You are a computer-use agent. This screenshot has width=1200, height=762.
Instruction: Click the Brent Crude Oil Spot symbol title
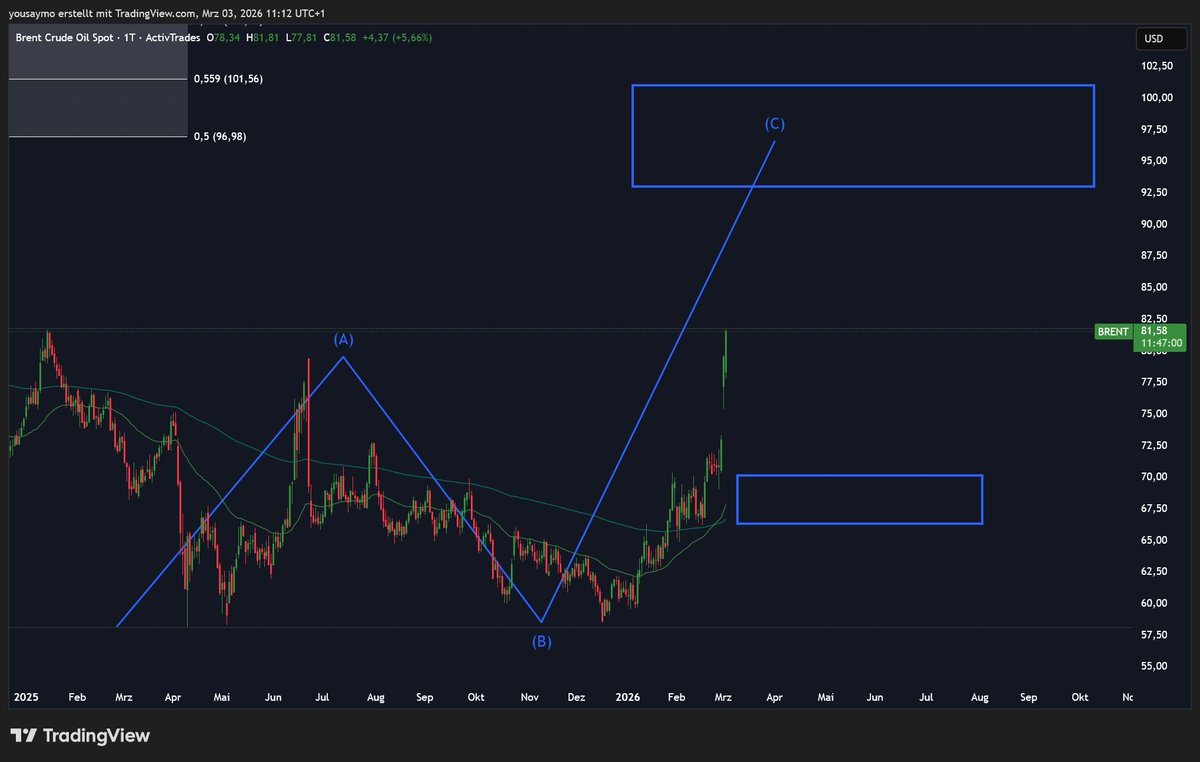65,37
